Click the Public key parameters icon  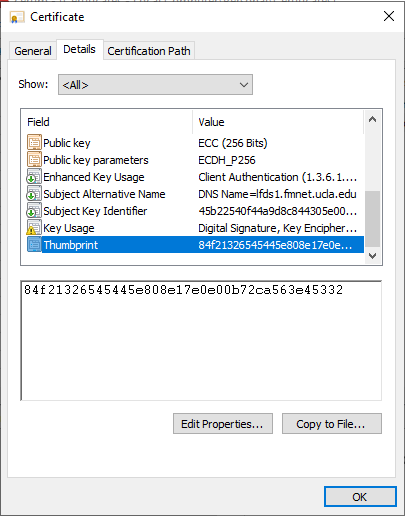(34, 160)
